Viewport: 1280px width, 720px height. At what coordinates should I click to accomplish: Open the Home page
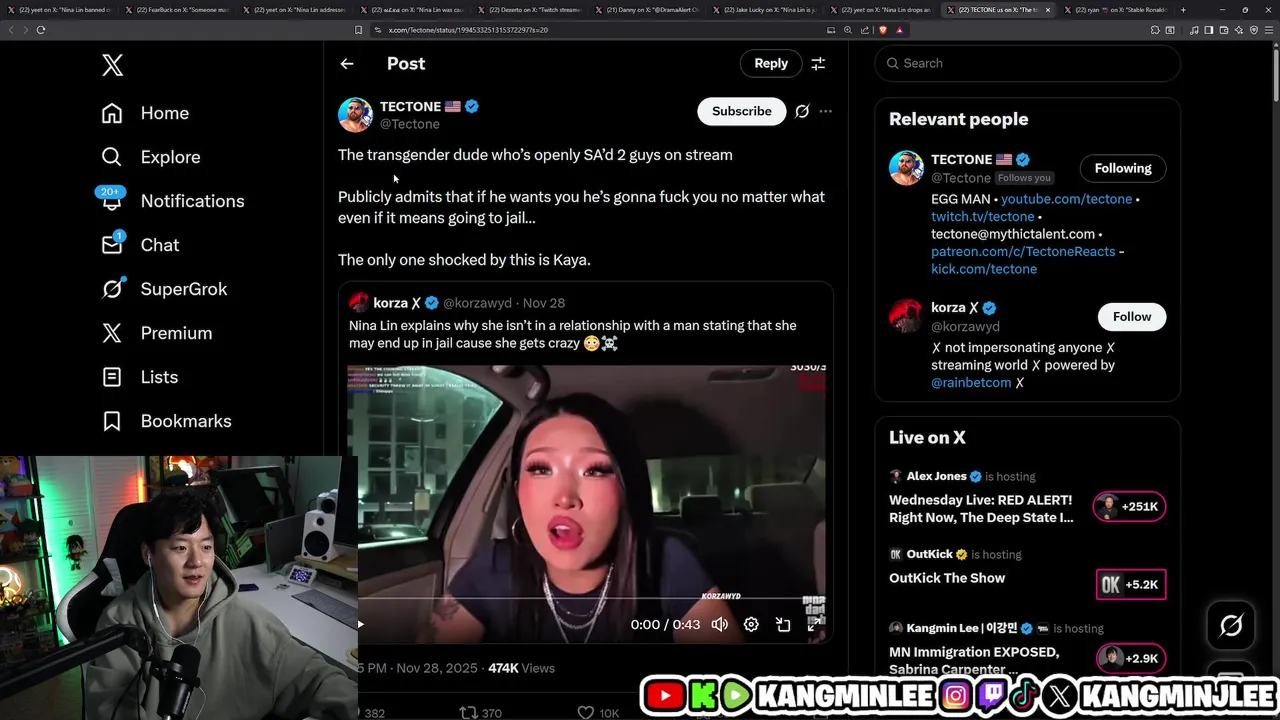tap(145, 113)
